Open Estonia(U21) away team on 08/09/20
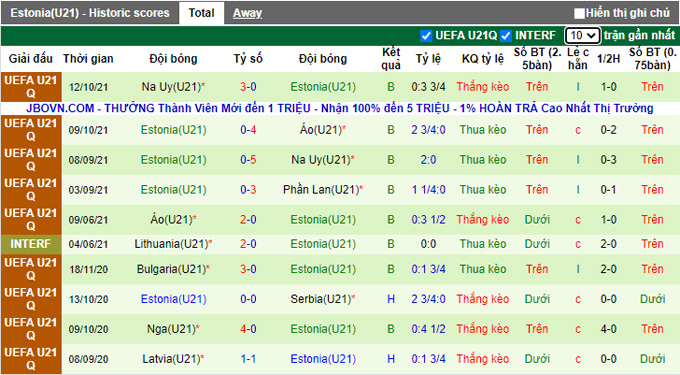 [x=323, y=359]
